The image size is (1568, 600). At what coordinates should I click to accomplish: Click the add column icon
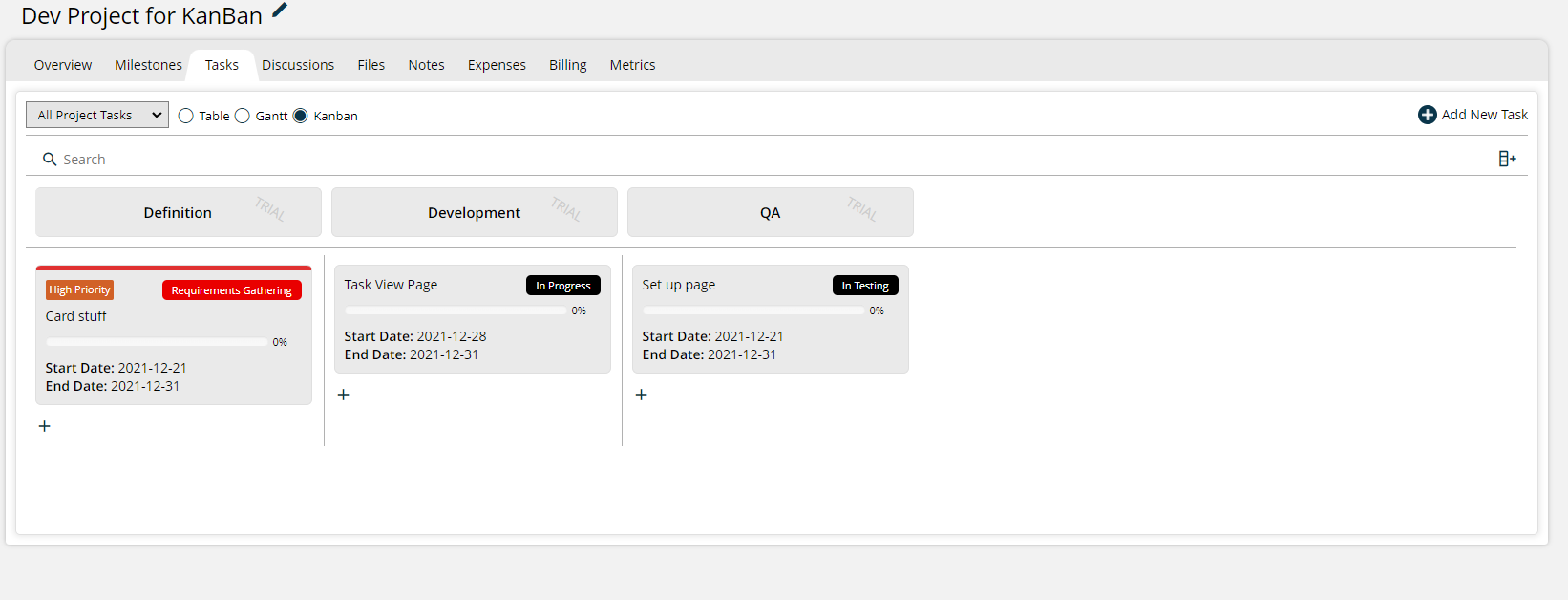pos(1507,159)
